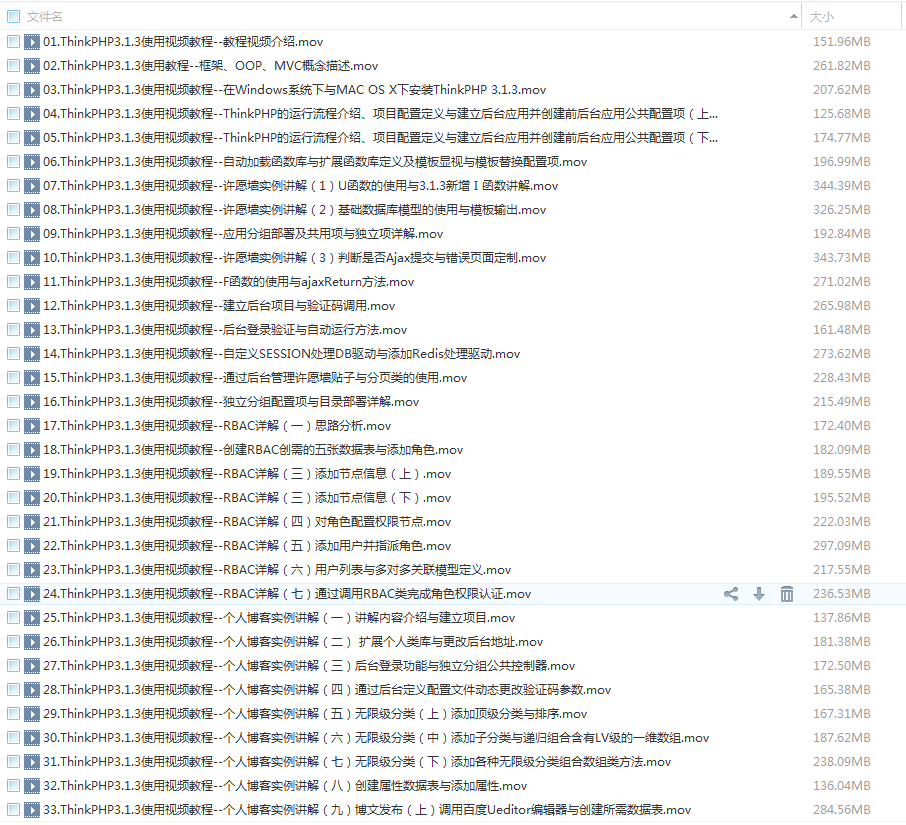Check the box for file 01 教程视频介绍

(13, 42)
